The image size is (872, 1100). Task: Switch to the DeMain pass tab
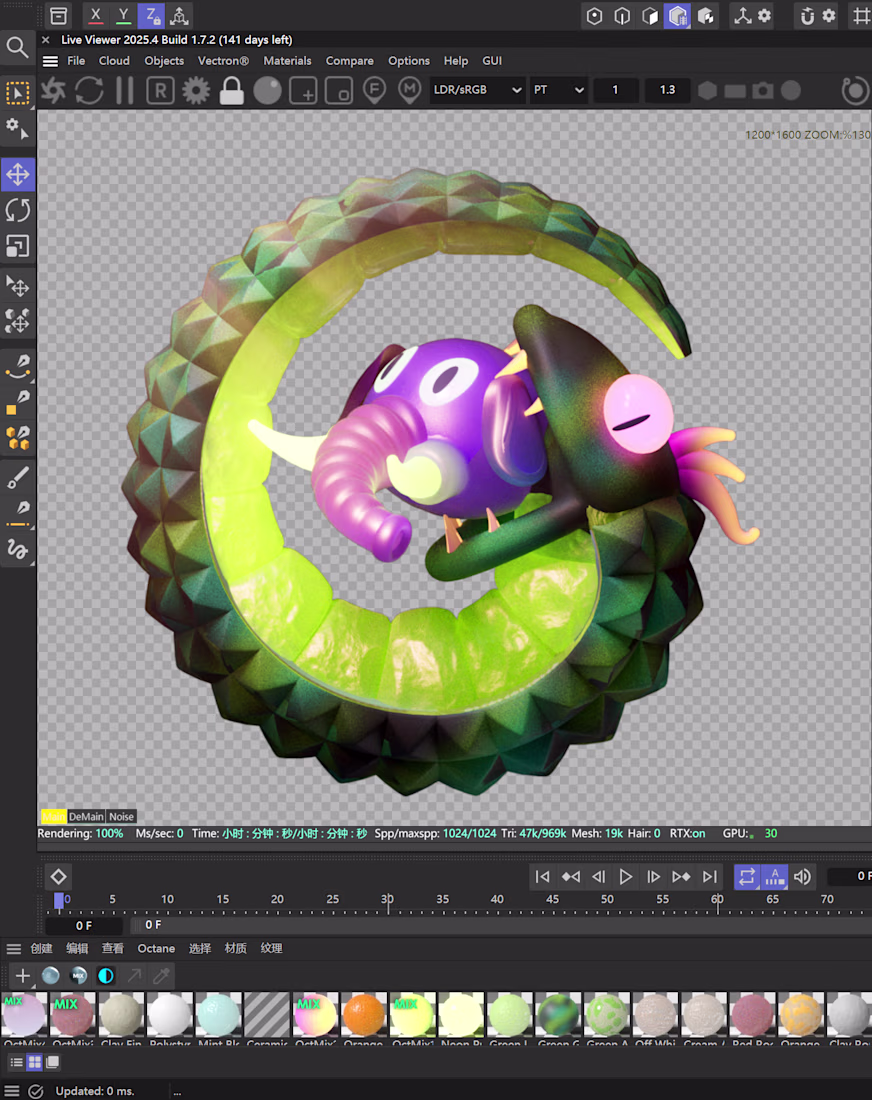point(86,817)
